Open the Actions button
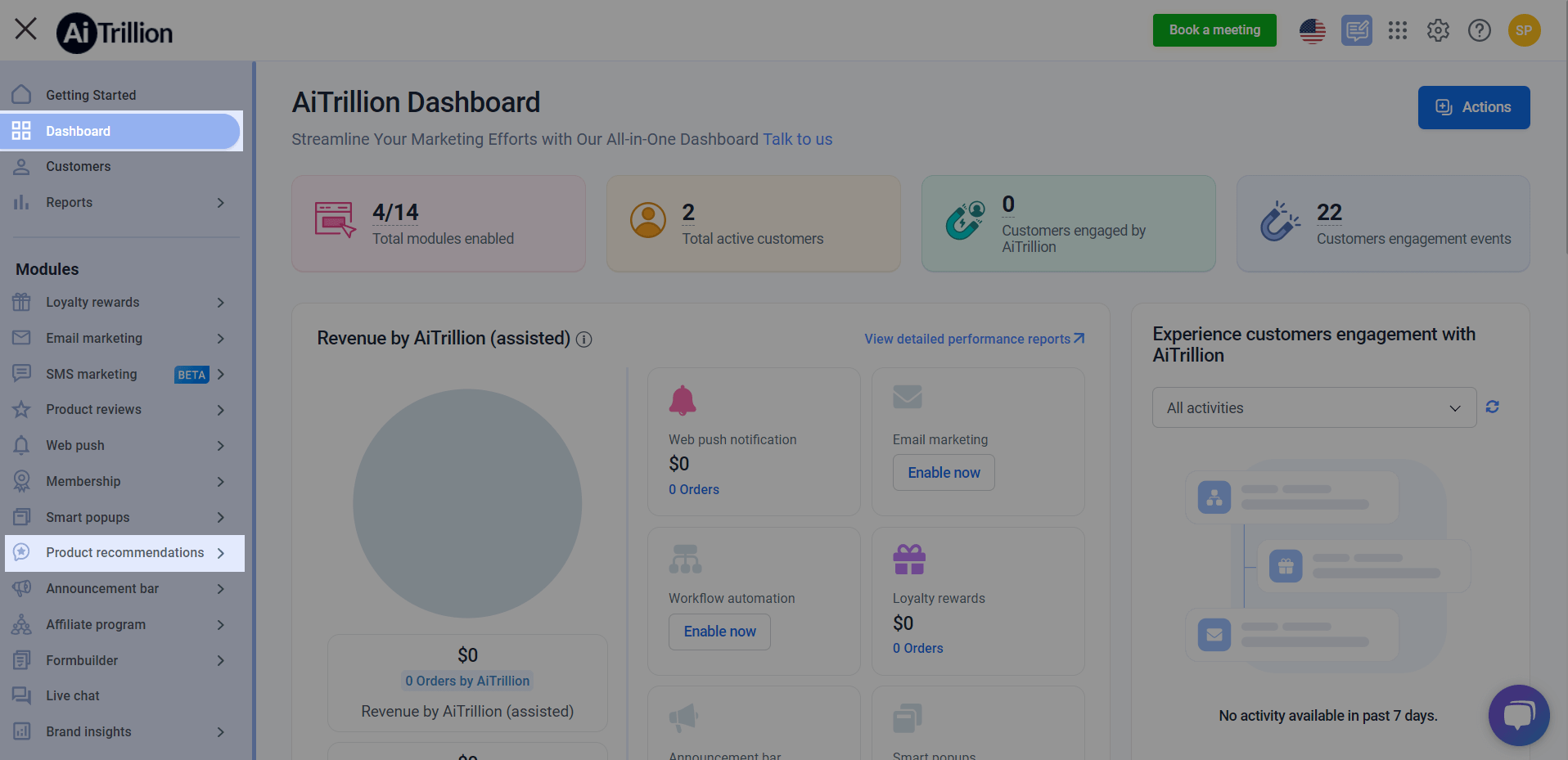Viewport: 1568px width, 760px height. tap(1474, 107)
